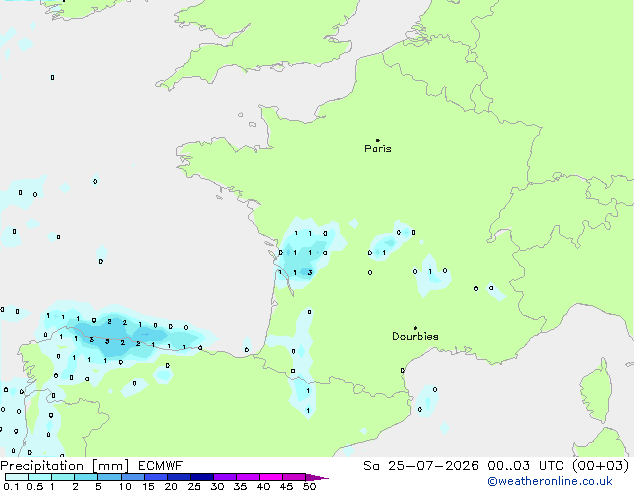Click the legend value 25 label
The width and height of the screenshot is (634, 490).
point(194,486)
